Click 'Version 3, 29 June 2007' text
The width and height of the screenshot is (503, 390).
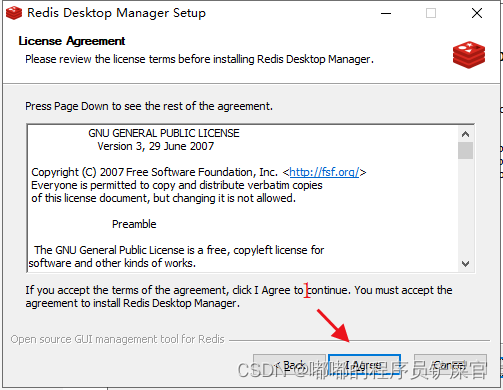point(156,146)
